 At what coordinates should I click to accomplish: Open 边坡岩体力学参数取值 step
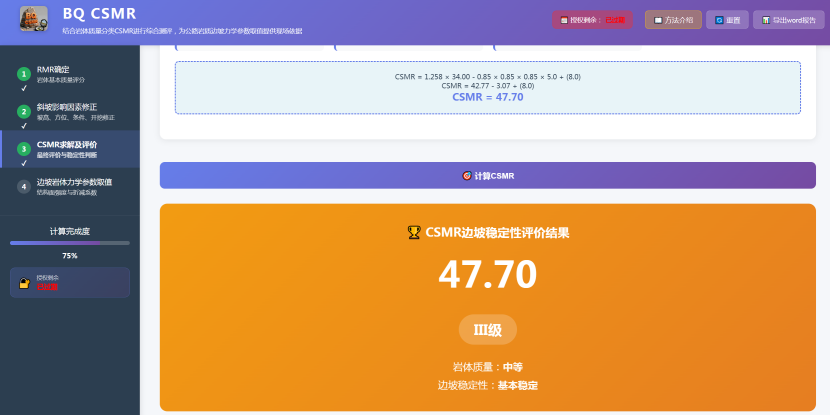70,187
